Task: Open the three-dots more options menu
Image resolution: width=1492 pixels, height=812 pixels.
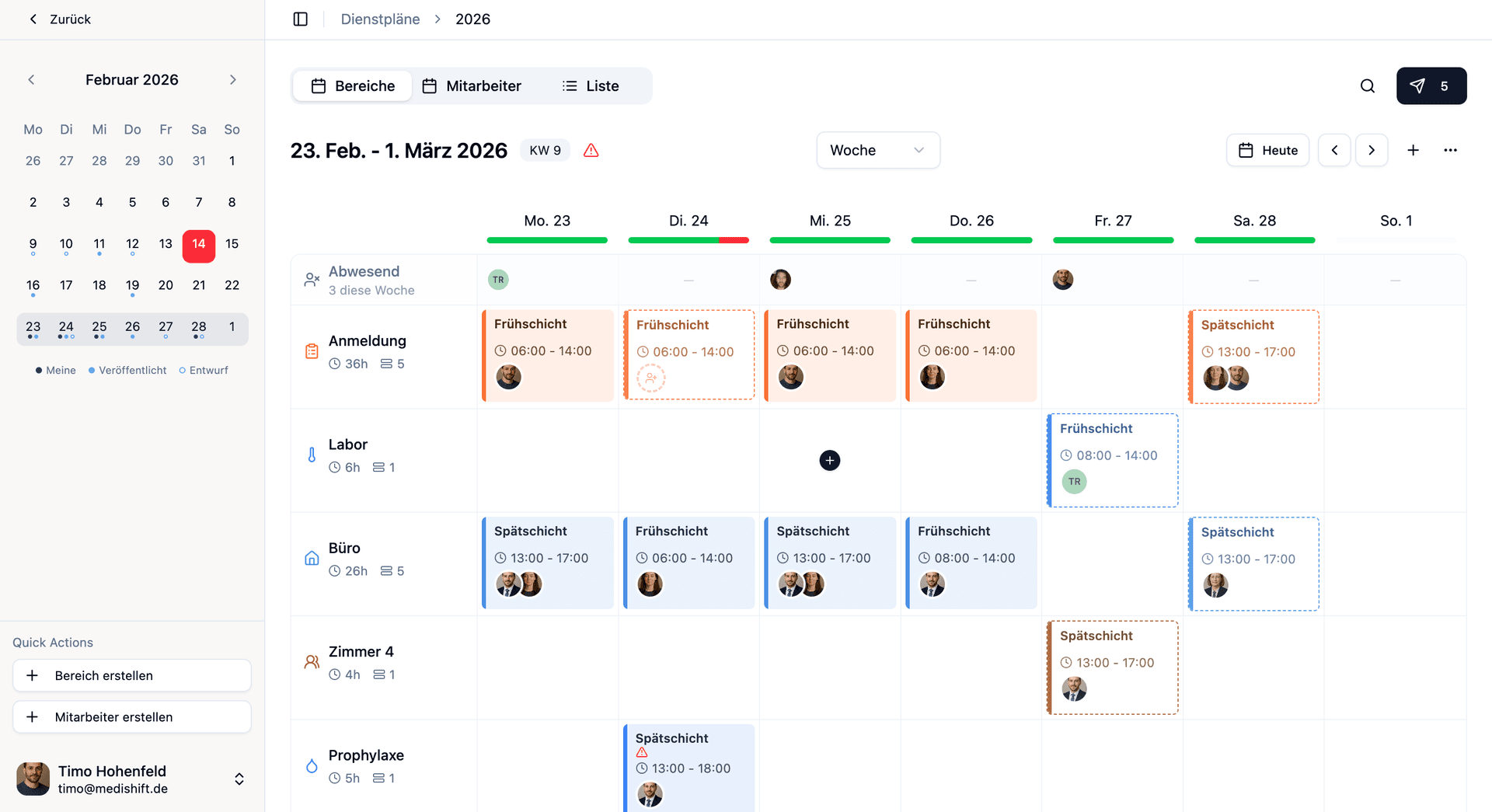Action: (x=1450, y=150)
